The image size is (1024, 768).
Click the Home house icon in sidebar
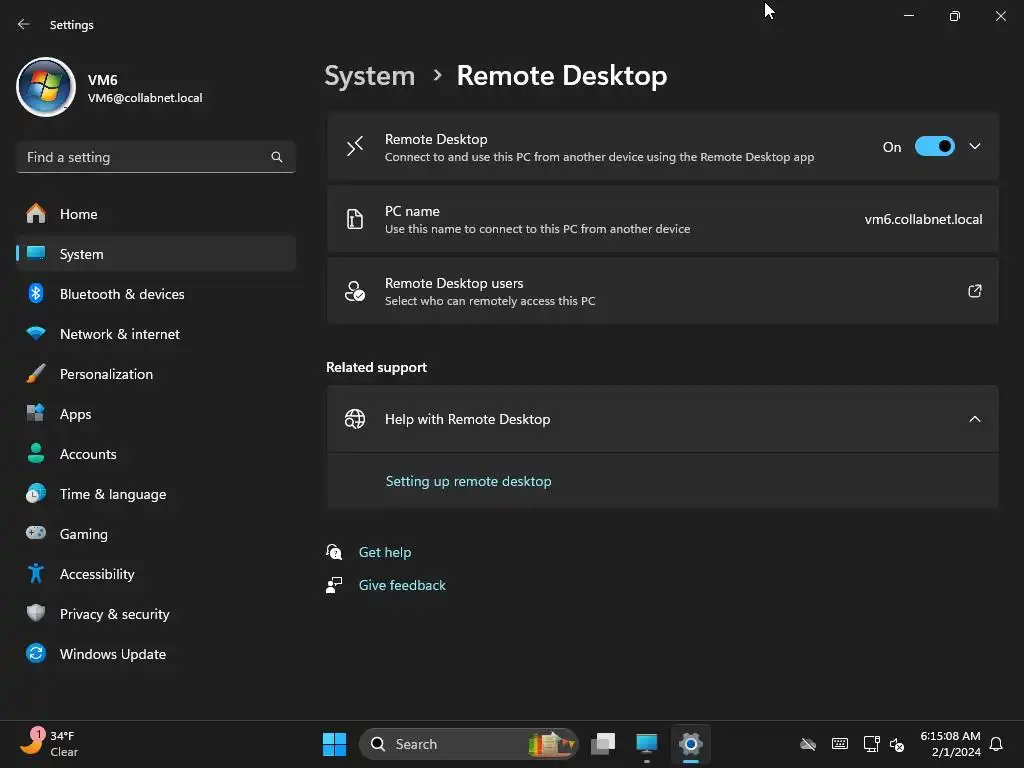pos(36,214)
